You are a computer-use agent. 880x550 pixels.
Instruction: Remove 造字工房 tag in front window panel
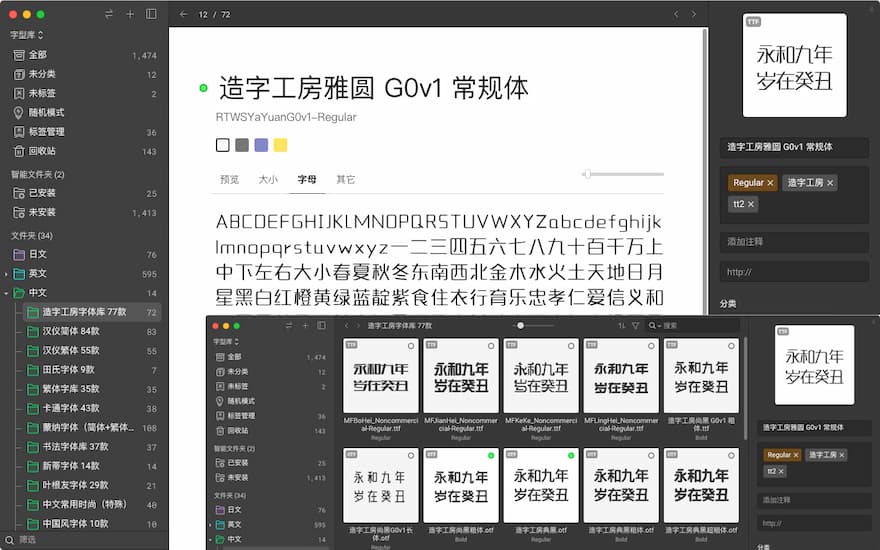(x=842, y=455)
